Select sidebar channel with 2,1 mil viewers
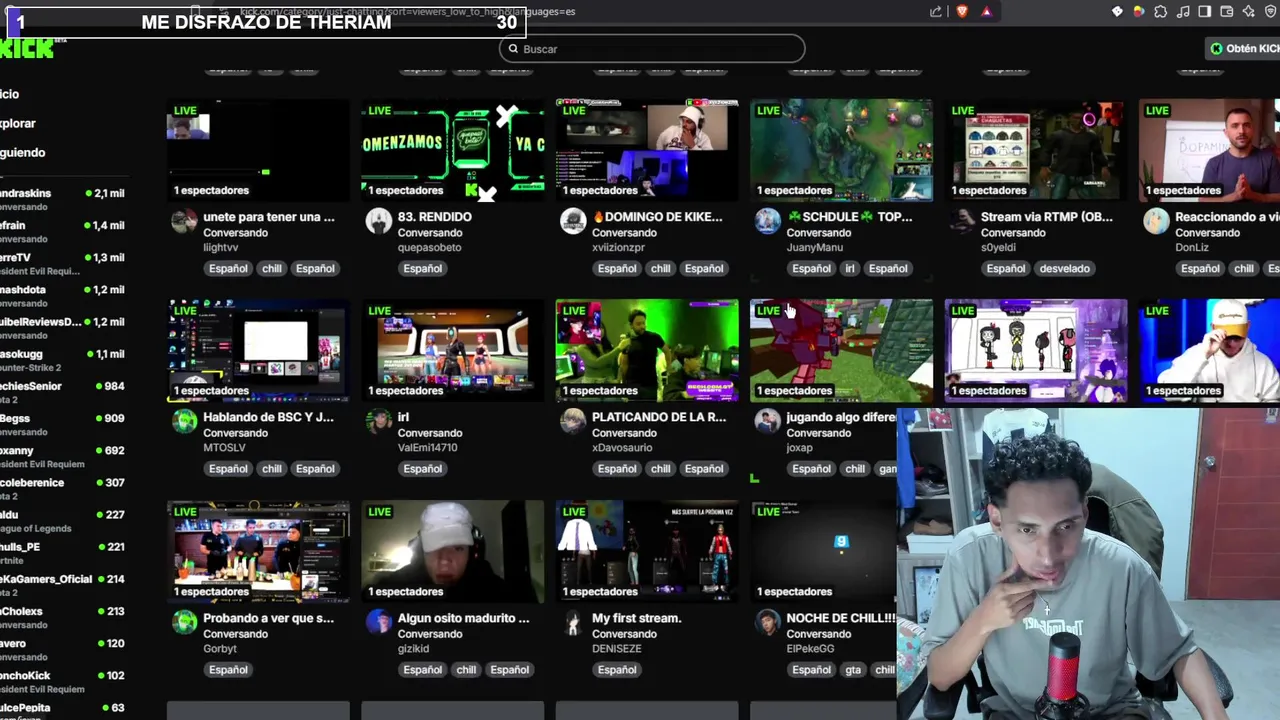Image resolution: width=1280 pixels, height=720 pixels. pyautogui.click(x=63, y=199)
